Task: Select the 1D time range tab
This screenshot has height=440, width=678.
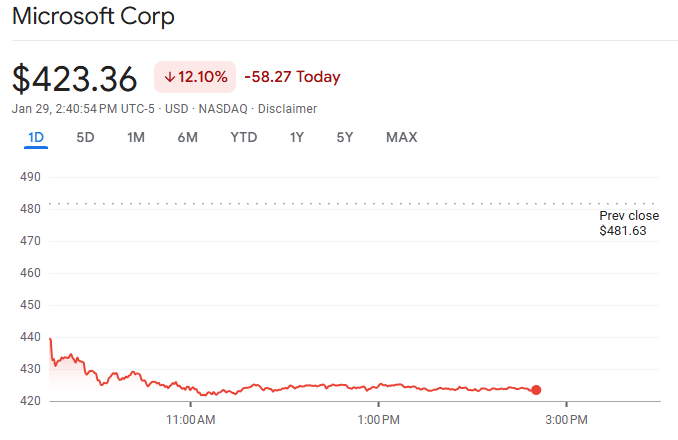Action: (36, 137)
